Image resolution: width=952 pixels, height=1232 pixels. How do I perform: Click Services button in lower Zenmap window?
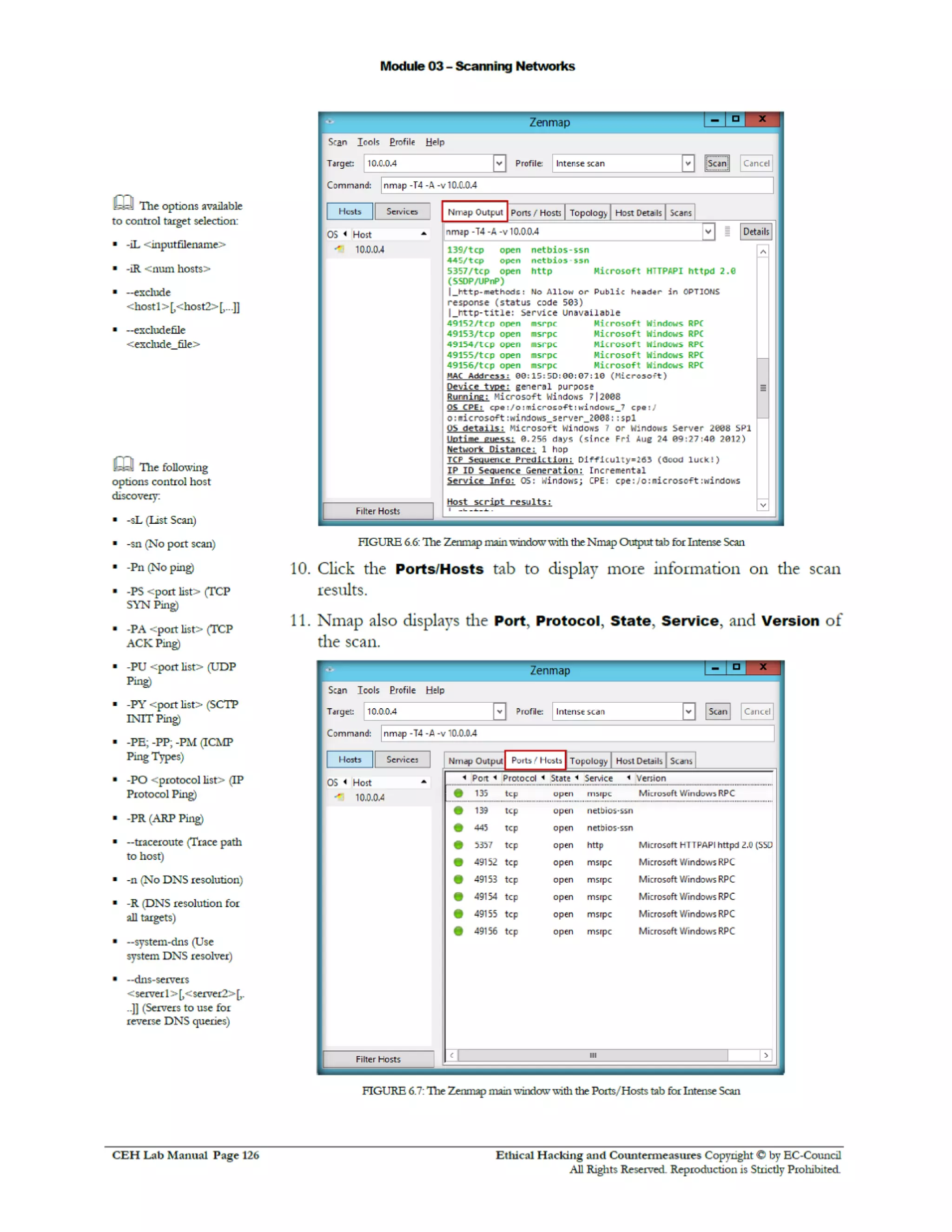pyautogui.click(x=403, y=759)
